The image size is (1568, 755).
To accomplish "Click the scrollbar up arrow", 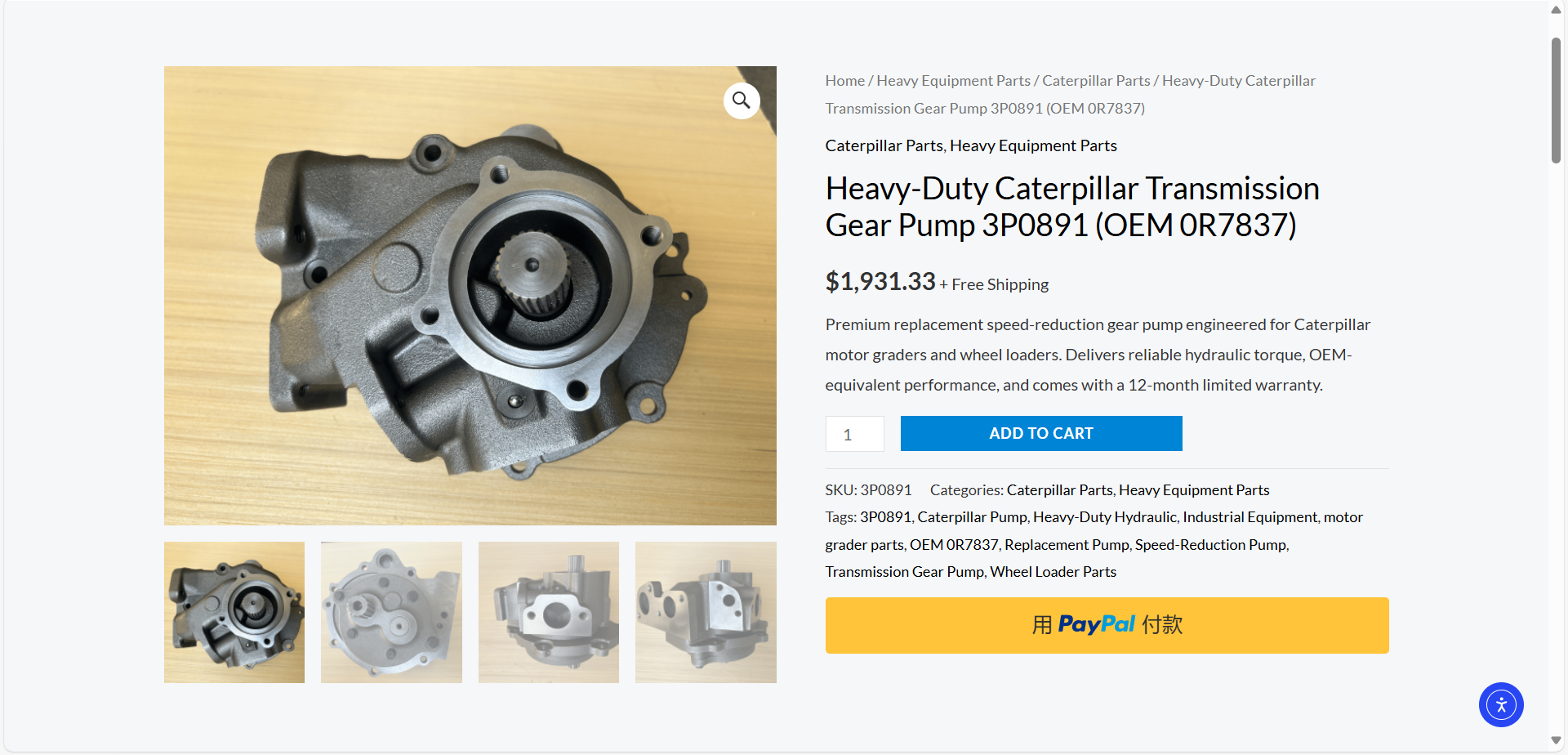I will coord(1557,11).
